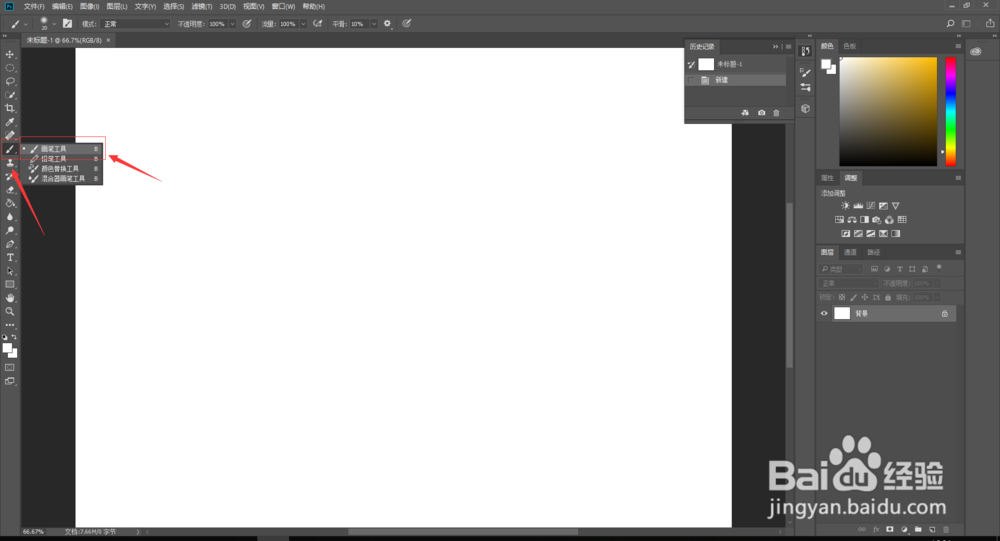Change the screen mode icon

click(x=10, y=382)
